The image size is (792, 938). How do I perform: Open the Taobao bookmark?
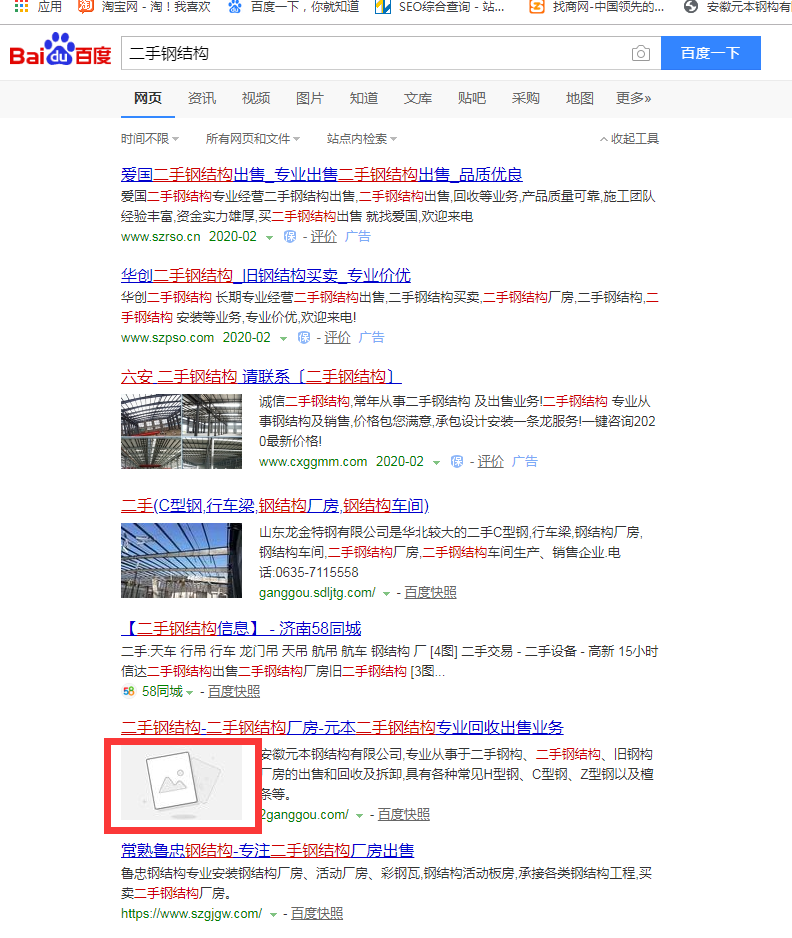click(144, 7)
